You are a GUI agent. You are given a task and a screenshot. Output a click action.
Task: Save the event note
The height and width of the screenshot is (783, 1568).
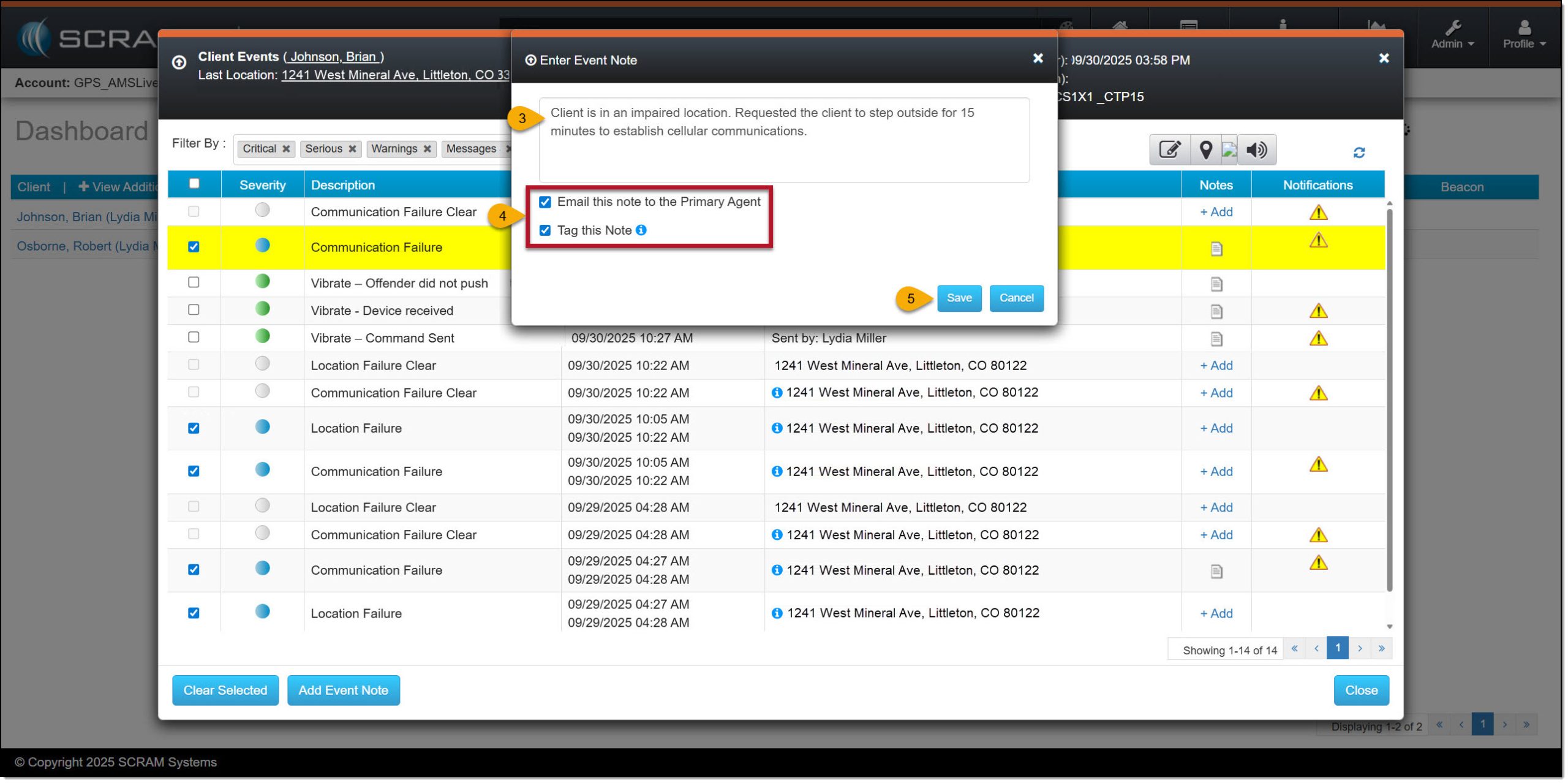(959, 298)
